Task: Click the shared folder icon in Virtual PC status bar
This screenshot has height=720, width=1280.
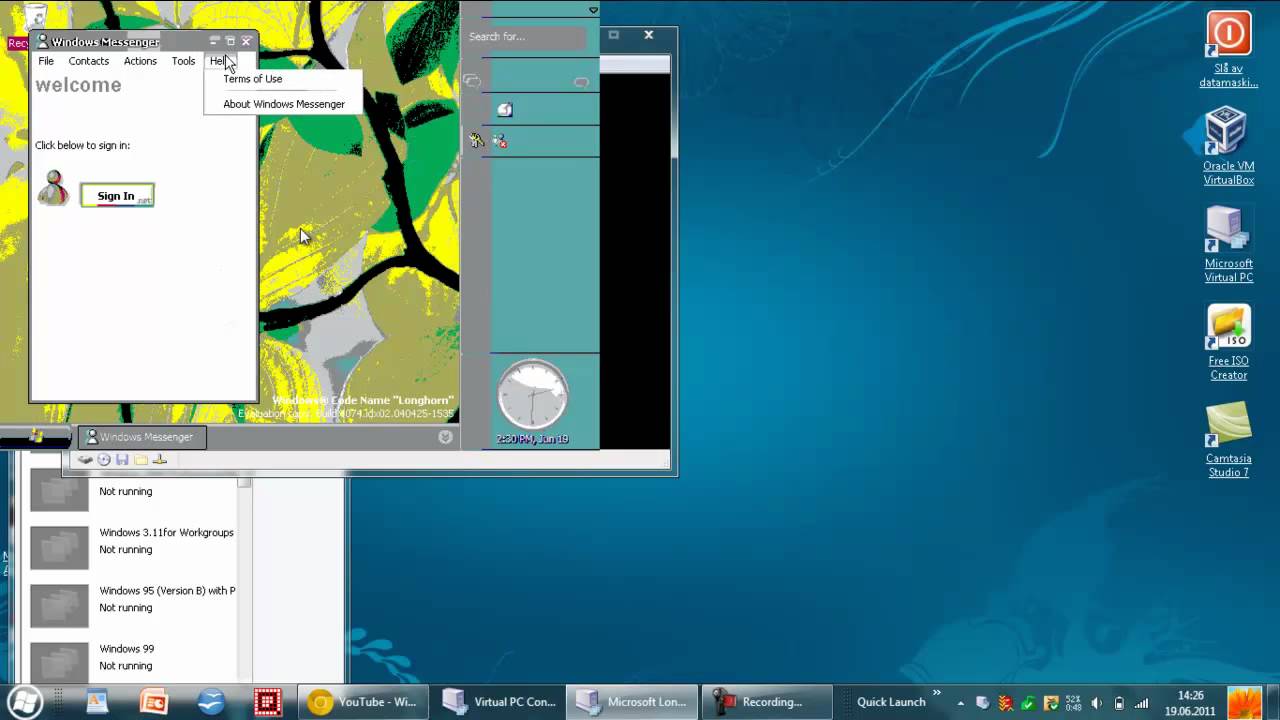Action: tap(141, 460)
